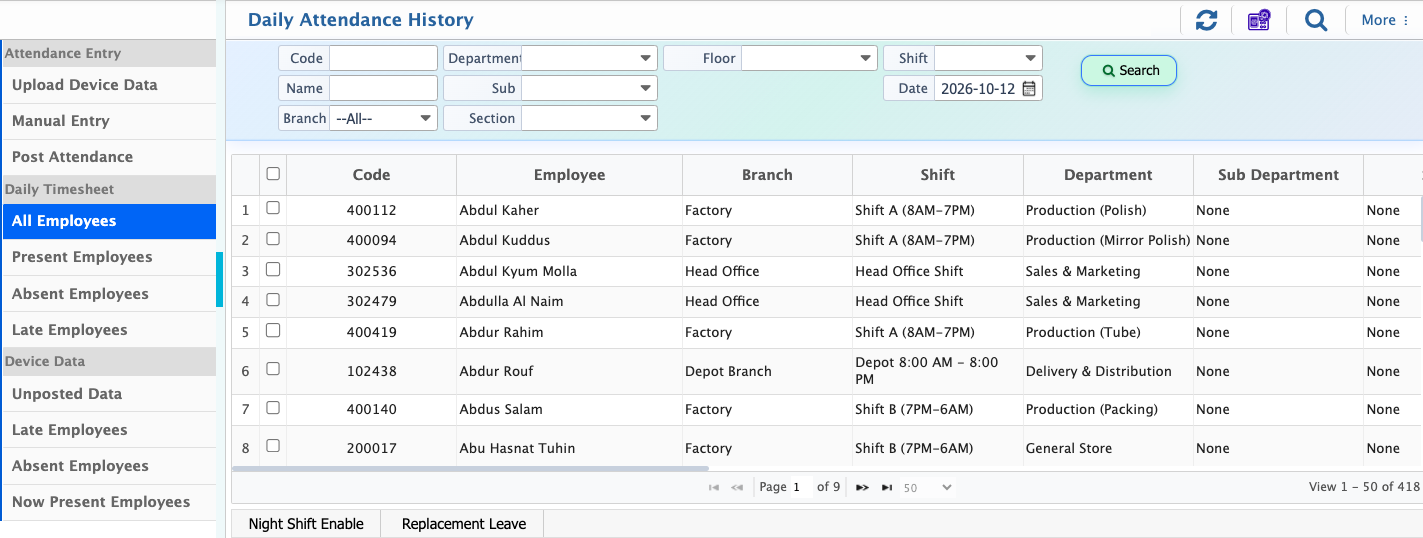Open Manual Entry in sidebar
1423x538 pixels.
(108, 121)
